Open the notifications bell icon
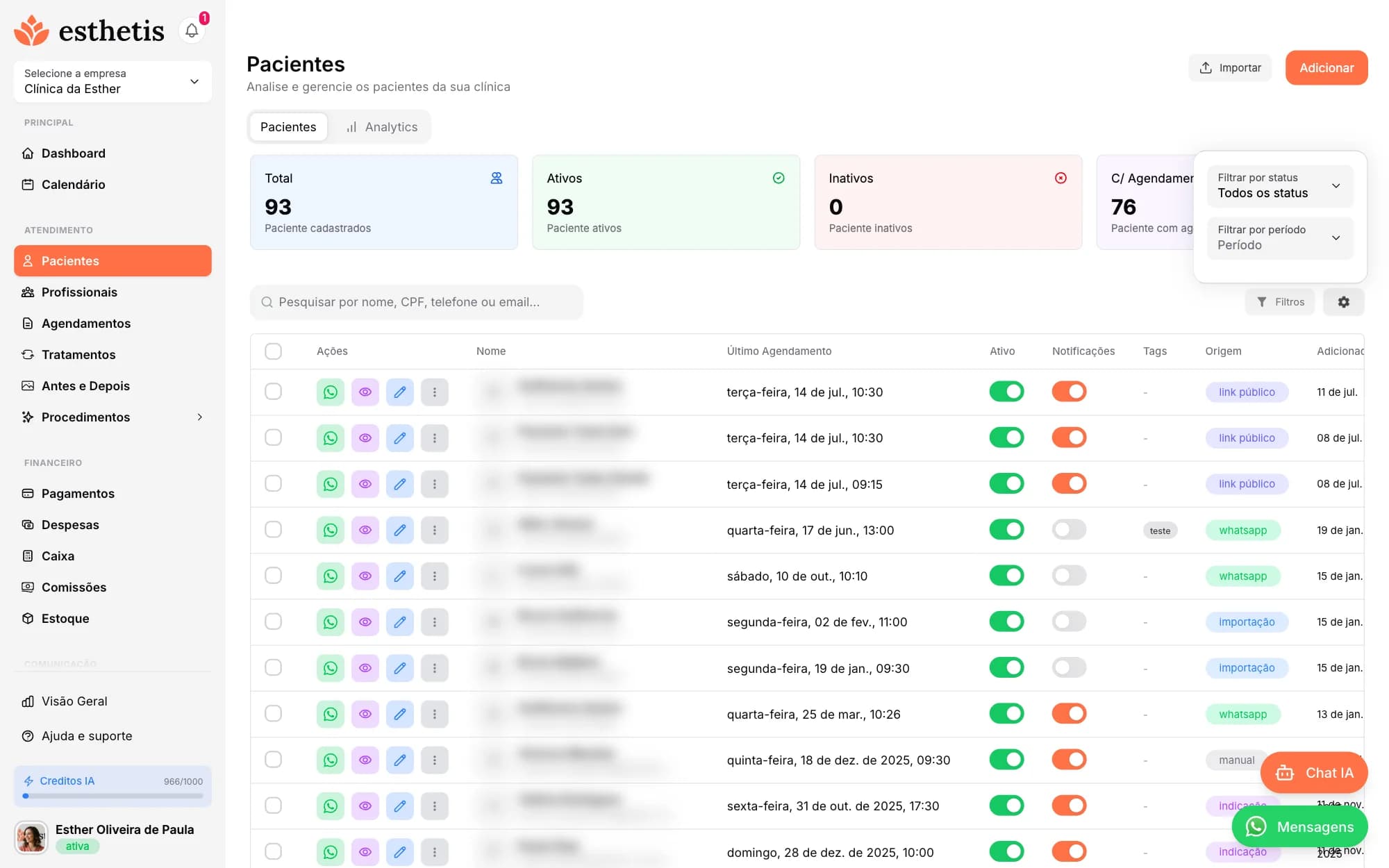This screenshot has height=868, width=1389. tap(192, 31)
